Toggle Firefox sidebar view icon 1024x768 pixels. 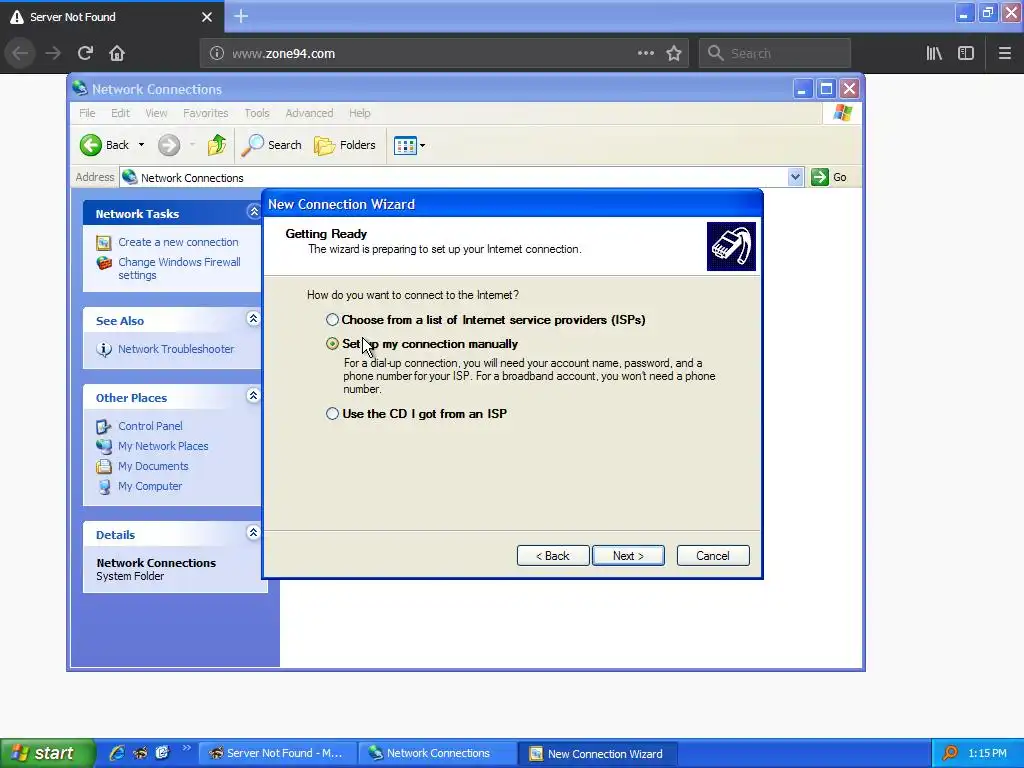[966, 54]
